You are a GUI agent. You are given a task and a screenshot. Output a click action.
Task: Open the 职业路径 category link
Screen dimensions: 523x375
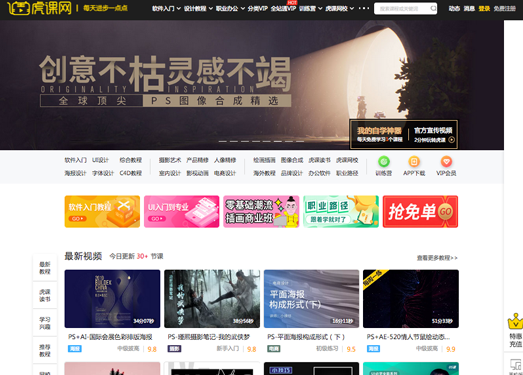[347, 173]
